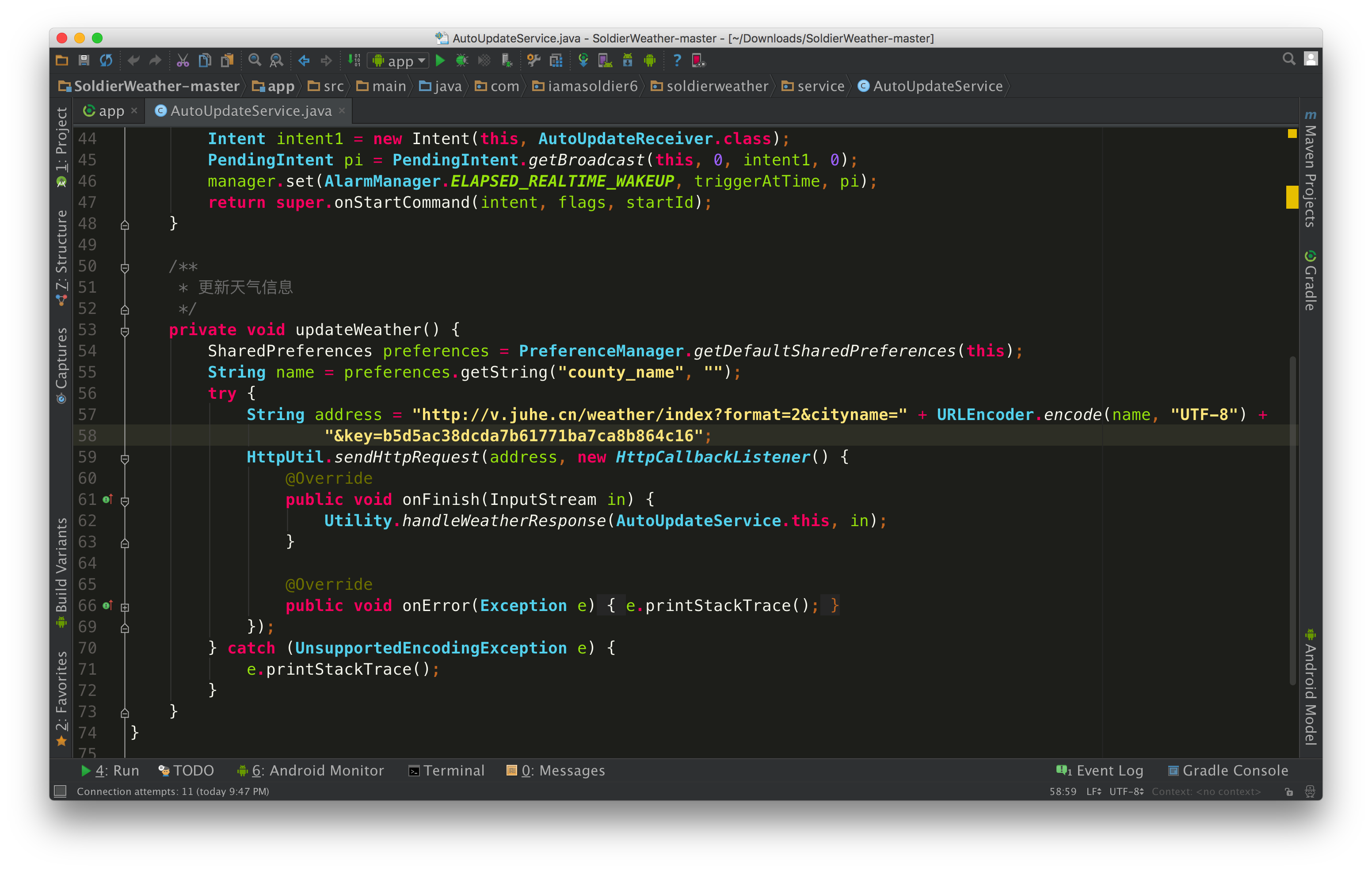The image size is (1372, 871).
Task: Open the TODO tool window
Action: point(186,770)
